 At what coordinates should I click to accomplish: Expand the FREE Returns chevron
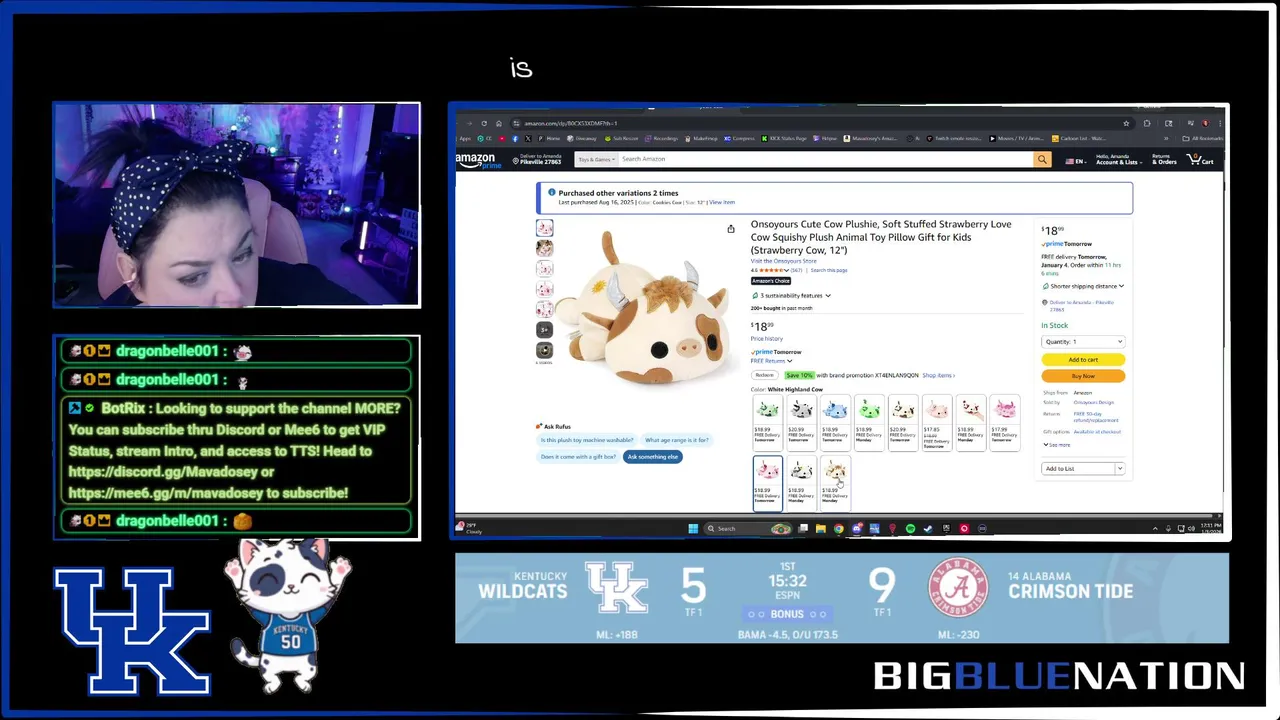point(790,361)
